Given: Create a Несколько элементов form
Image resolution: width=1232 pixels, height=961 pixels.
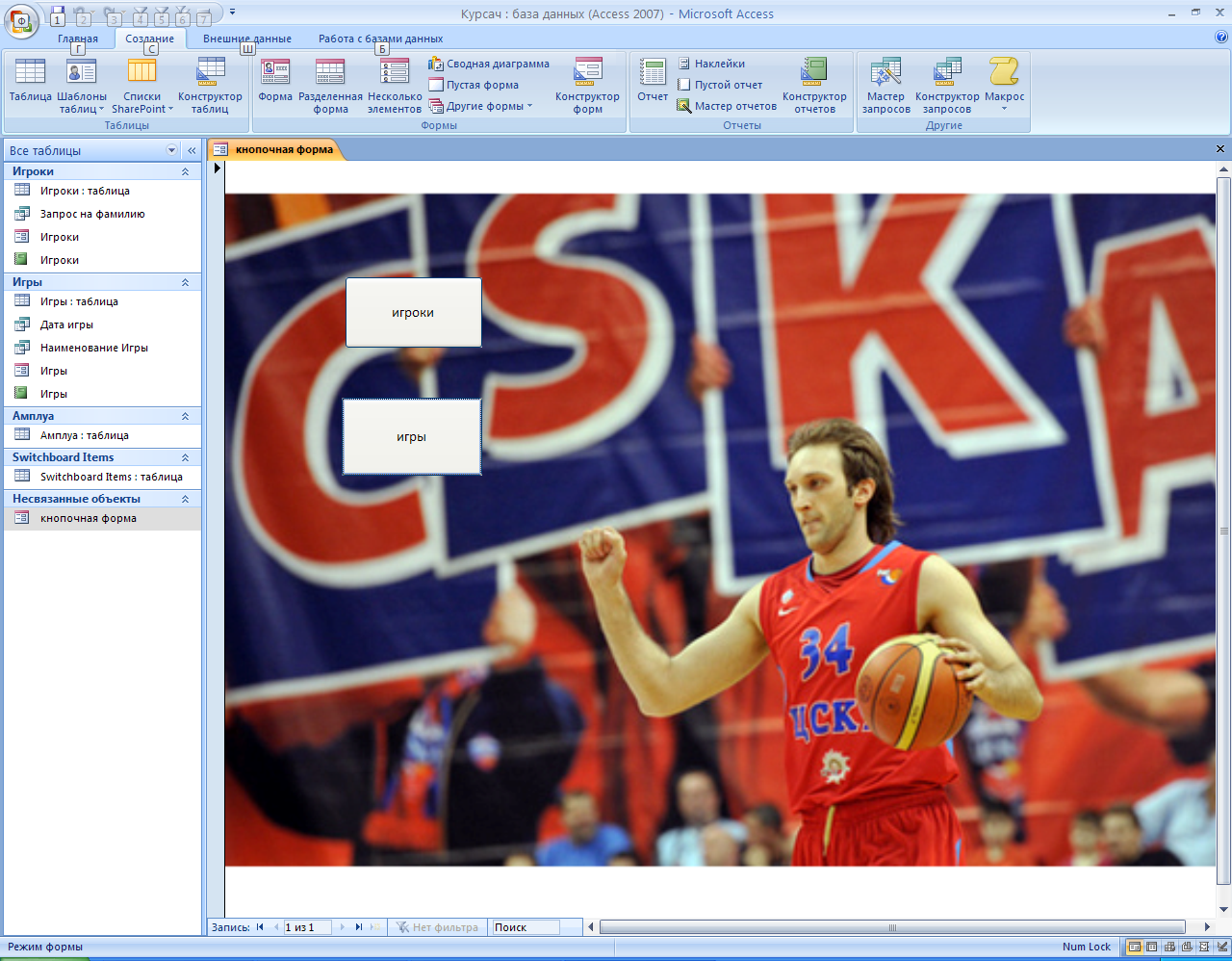Looking at the screenshot, I should click(395, 85).
